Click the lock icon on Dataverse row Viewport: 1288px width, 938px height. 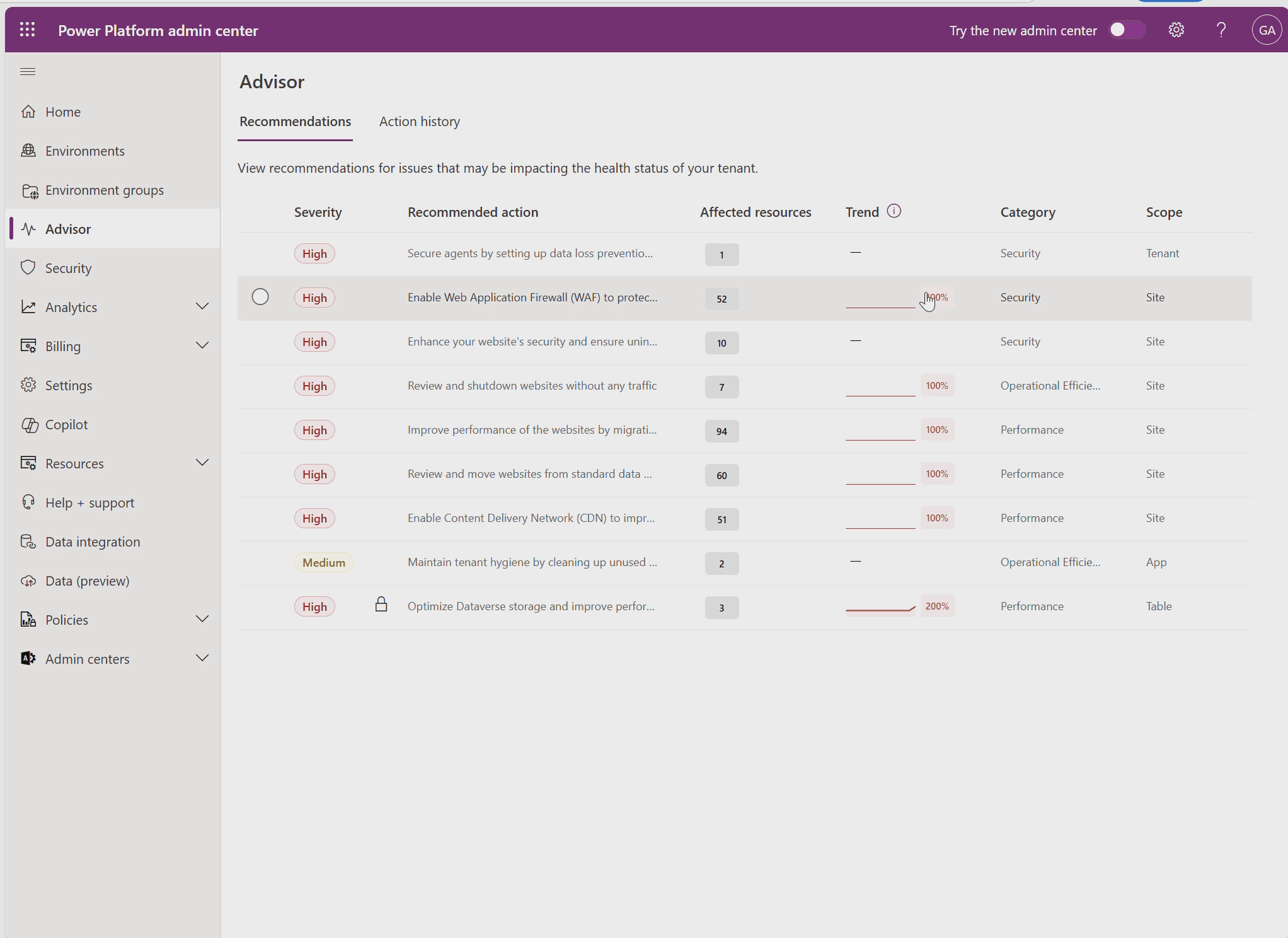coord(381,605)
